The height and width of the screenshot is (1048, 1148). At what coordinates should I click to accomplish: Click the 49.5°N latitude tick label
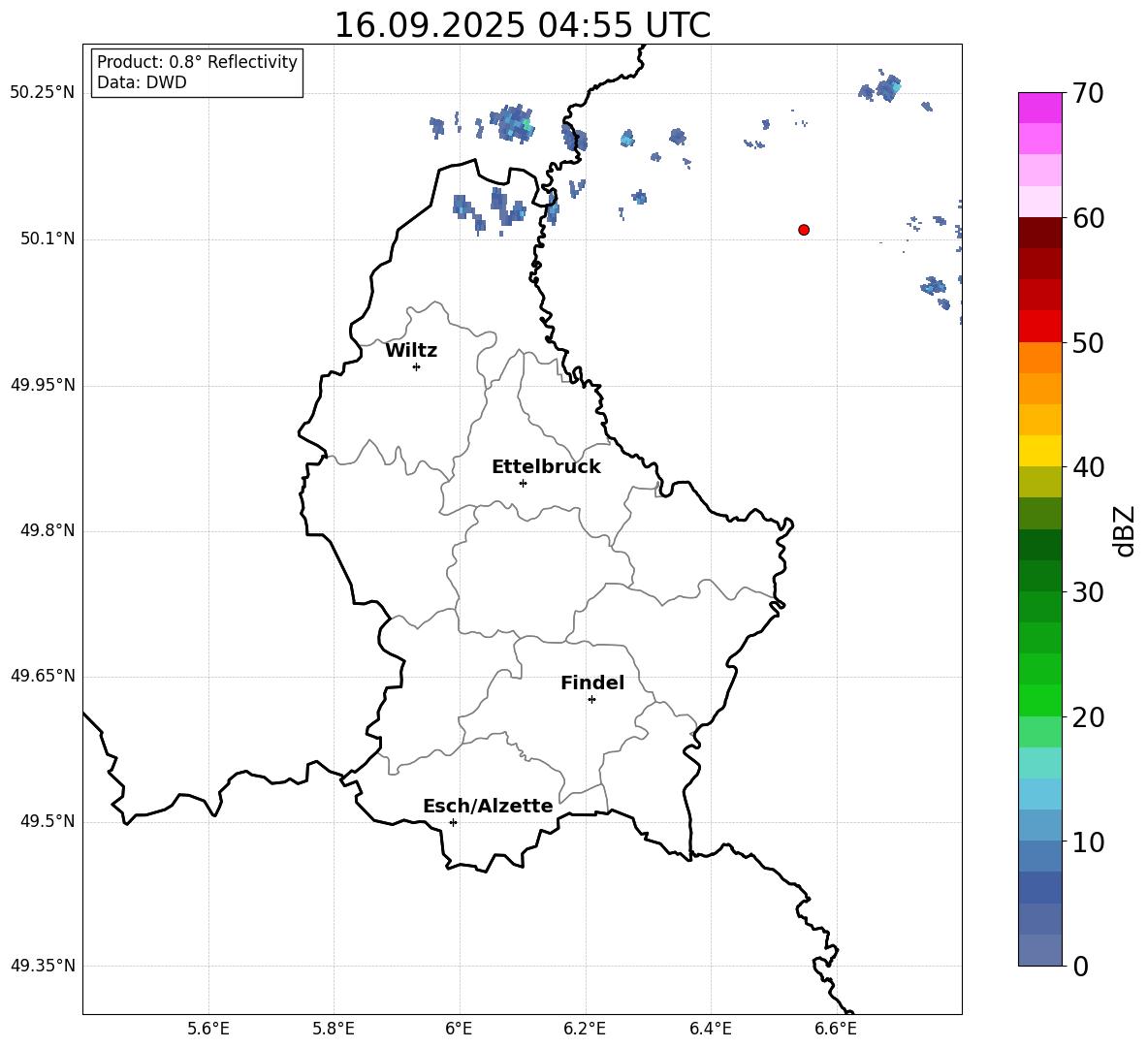click(48, 822)
